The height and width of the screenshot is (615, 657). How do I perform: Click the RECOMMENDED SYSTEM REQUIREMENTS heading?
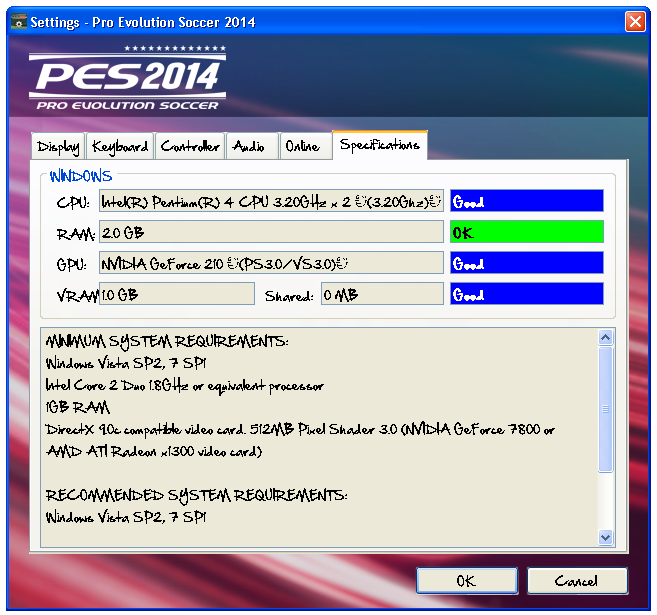(197, 496)
